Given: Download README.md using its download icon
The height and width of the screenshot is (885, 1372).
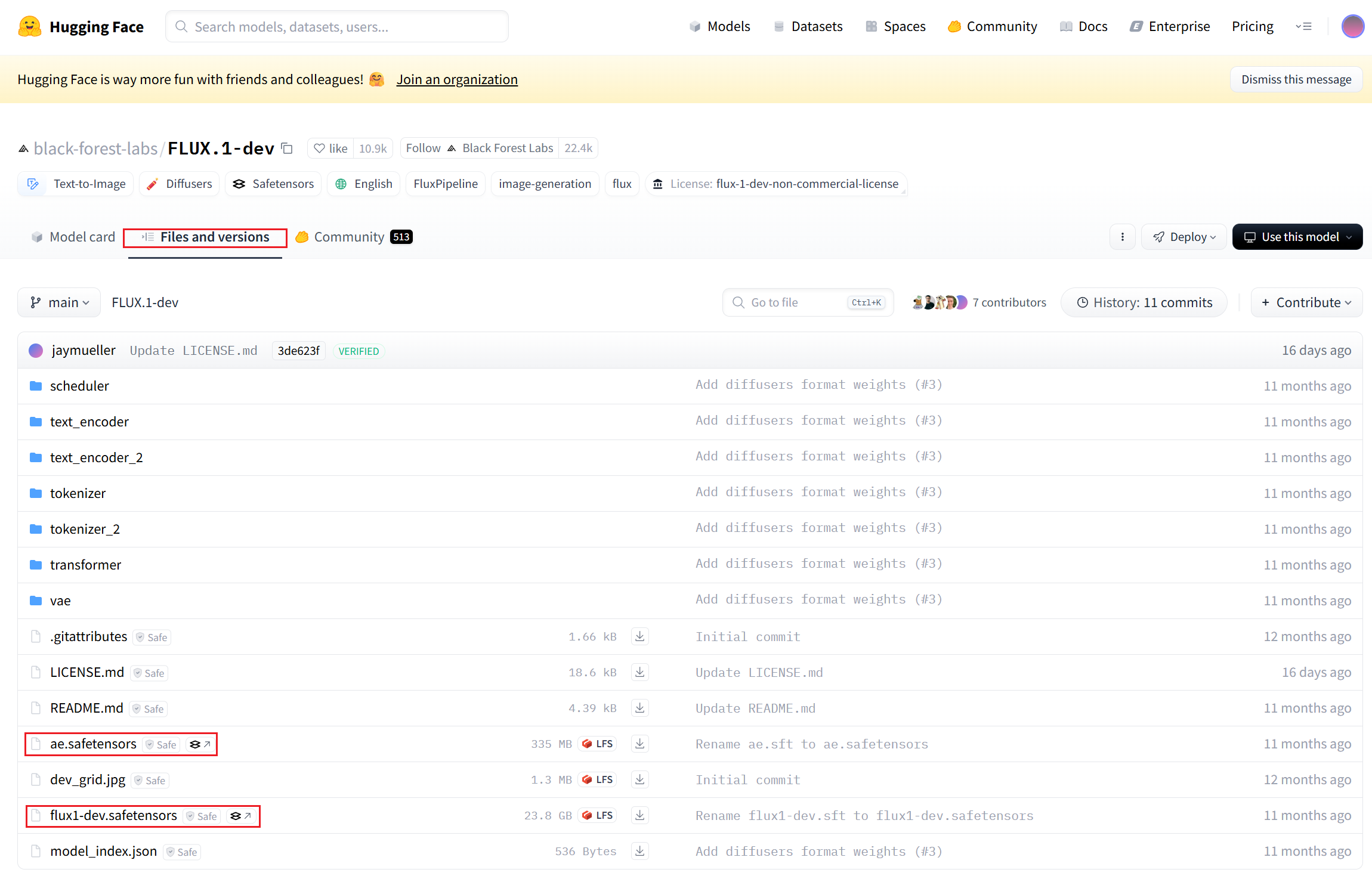Looking at the screenshot, I should click(x=639, y=708).
